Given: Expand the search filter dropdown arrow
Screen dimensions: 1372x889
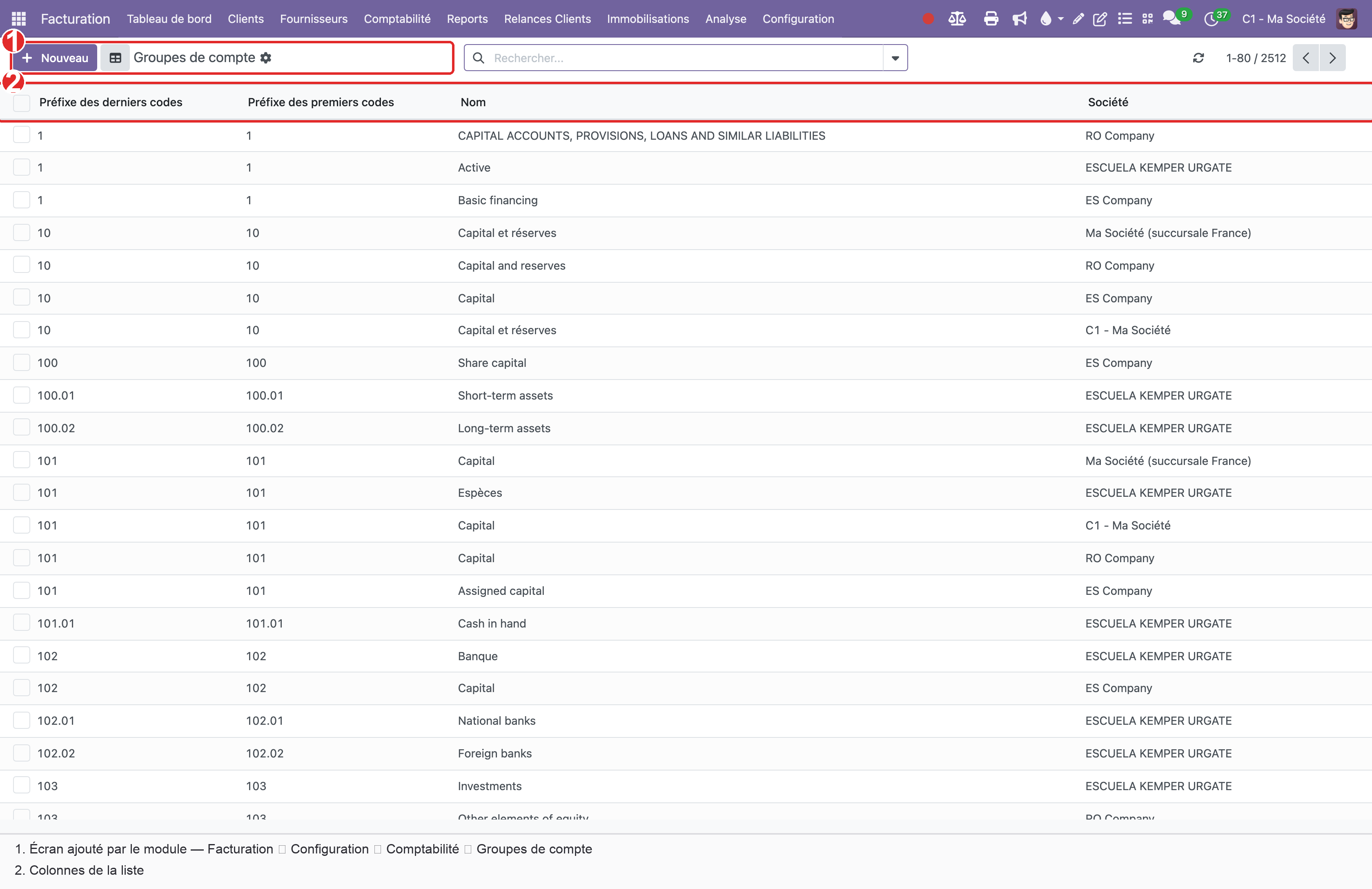Looking at the screenshot, I should [x=895, y=58].
